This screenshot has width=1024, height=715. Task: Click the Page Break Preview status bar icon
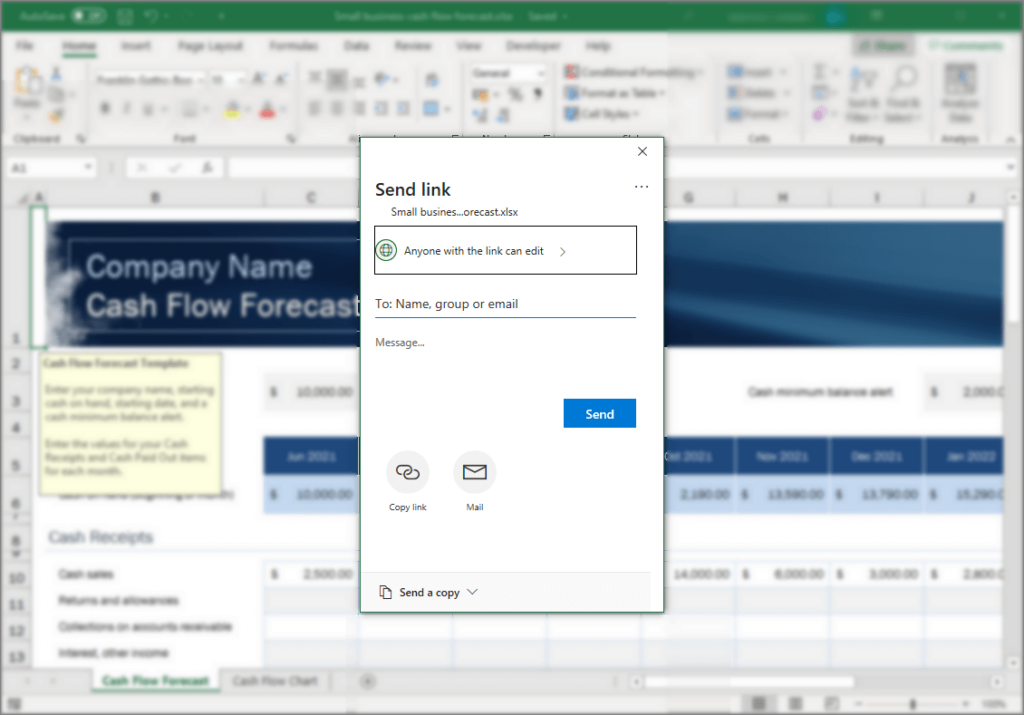click(x=831, y=703)
